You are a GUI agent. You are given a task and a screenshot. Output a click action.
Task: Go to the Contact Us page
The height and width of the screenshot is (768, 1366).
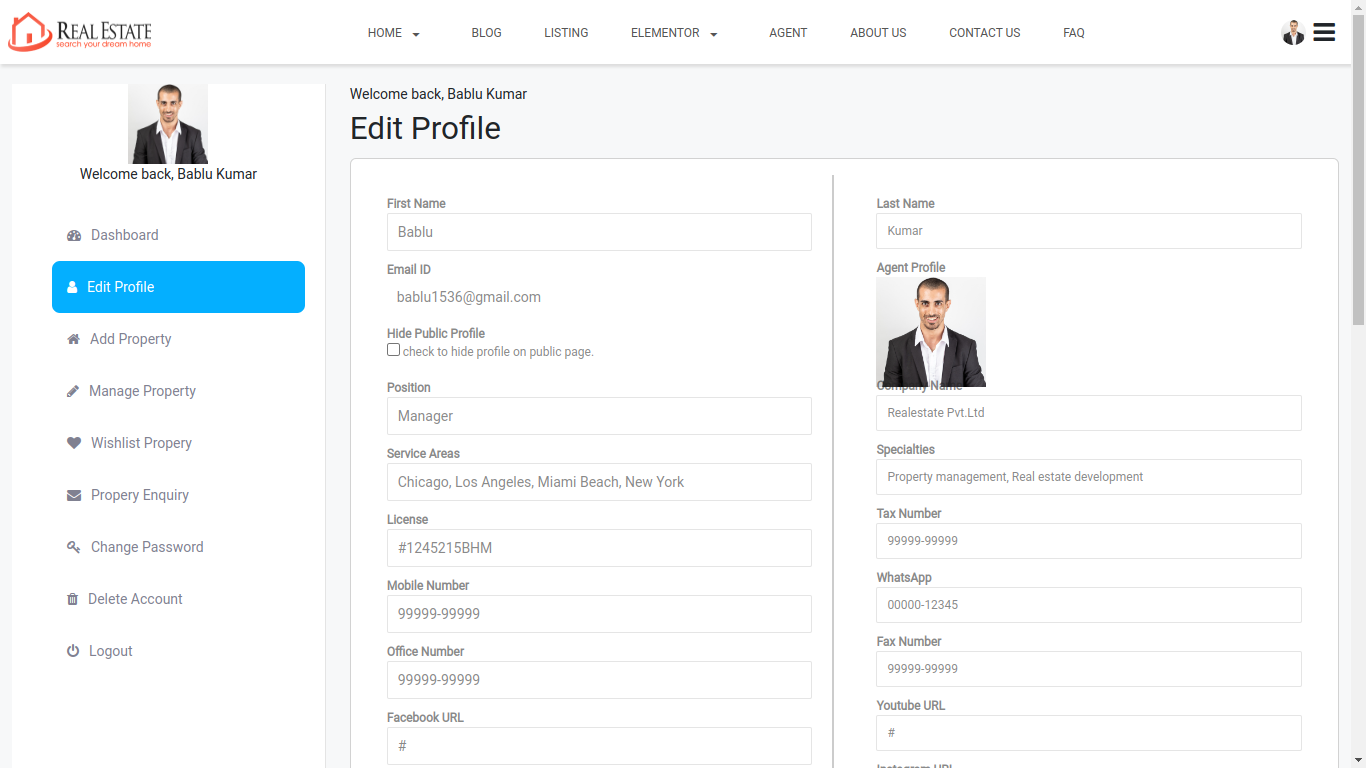coord(984,33)
